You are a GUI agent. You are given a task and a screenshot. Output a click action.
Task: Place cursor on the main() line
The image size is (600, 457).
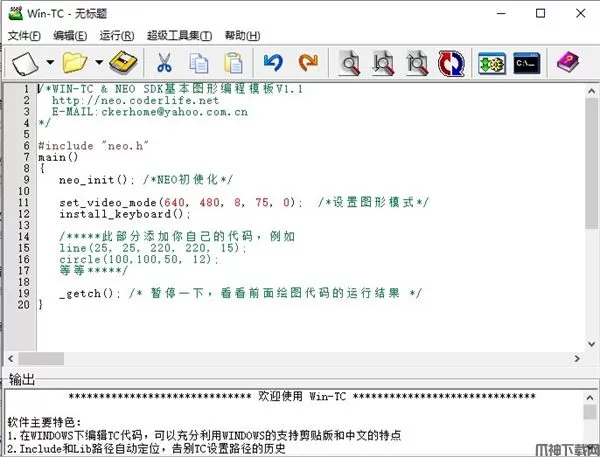58,157
